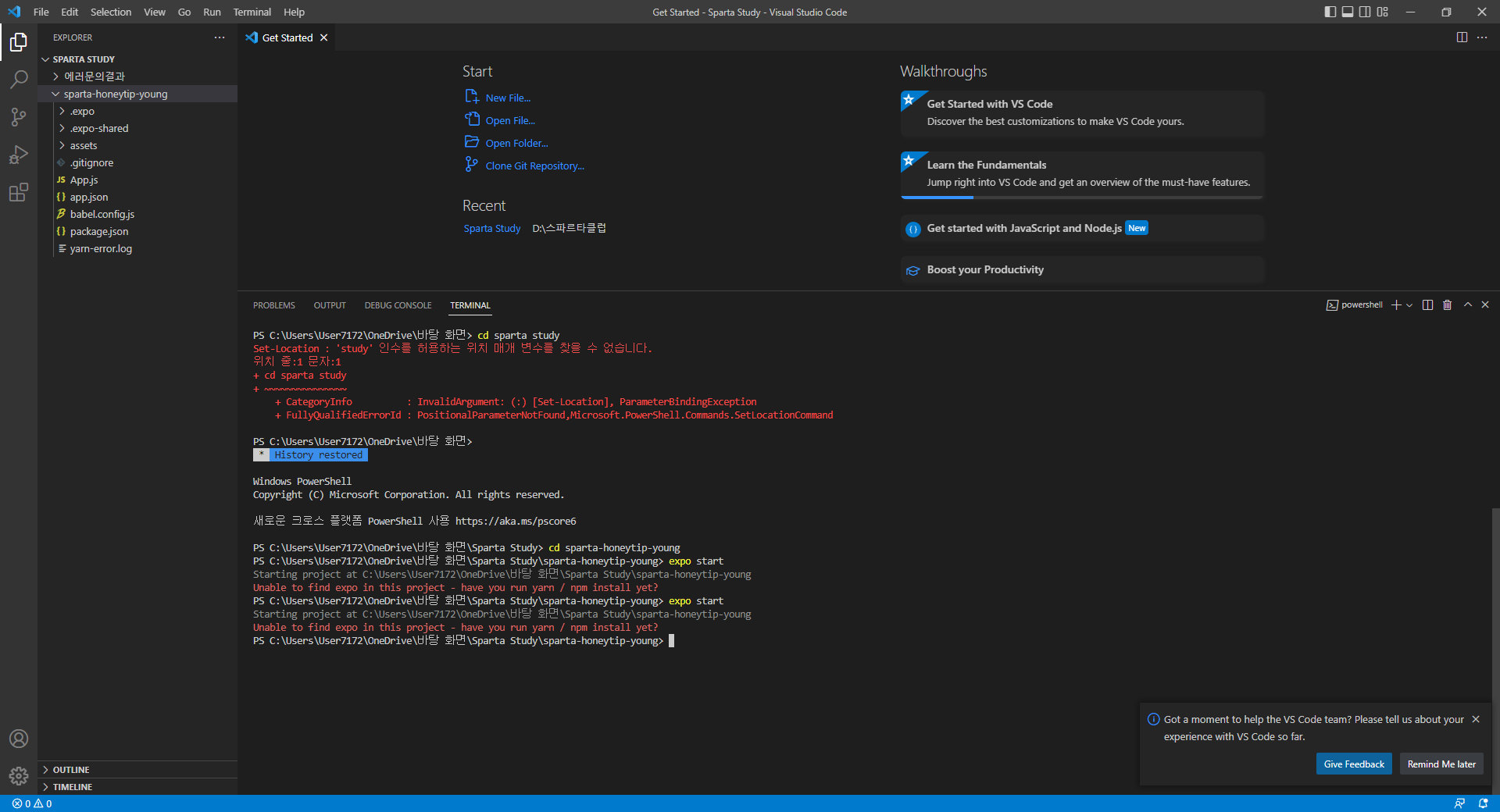Expand the .expo folder

[137, 111]
